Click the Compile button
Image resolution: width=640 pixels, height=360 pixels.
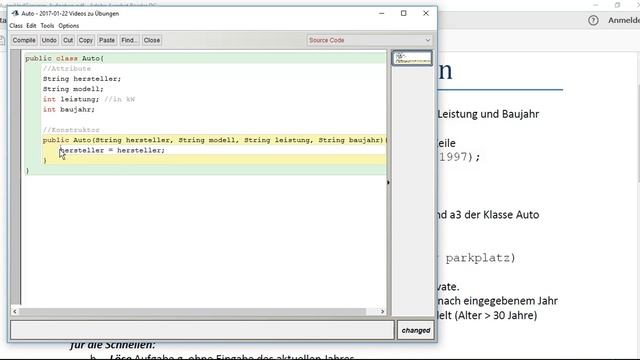pyautogui.click(x=24, y=40)
